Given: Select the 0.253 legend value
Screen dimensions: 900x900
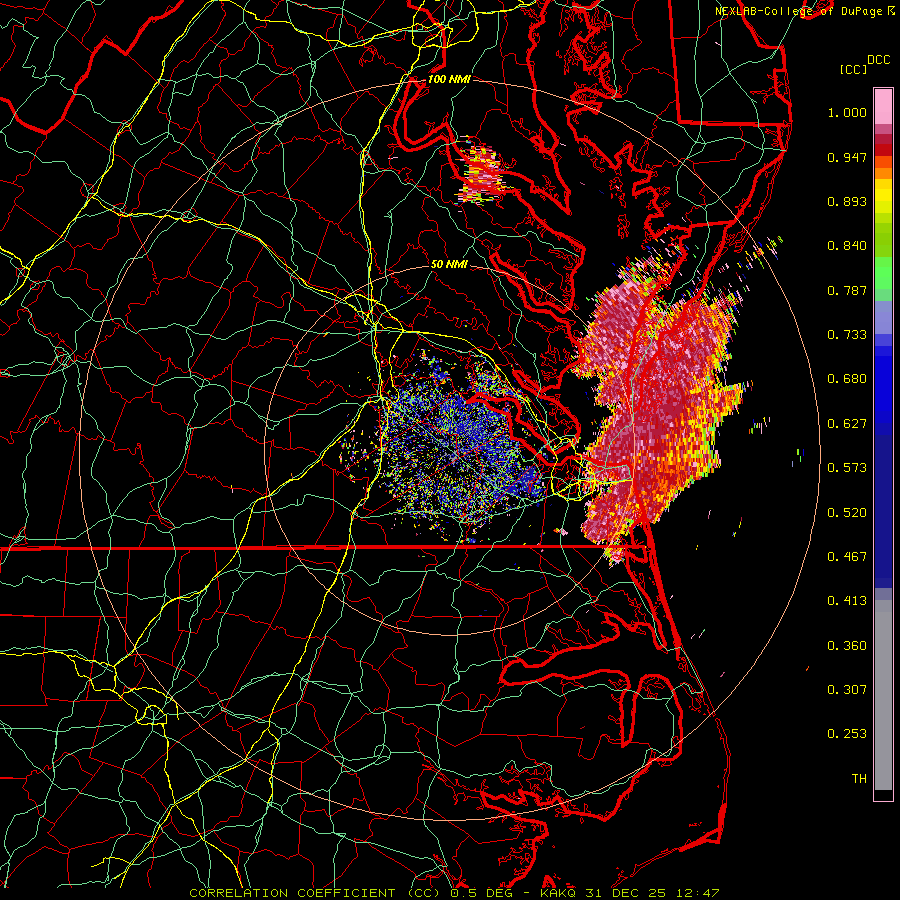Looking at the screenshot, I should (847, 734).
